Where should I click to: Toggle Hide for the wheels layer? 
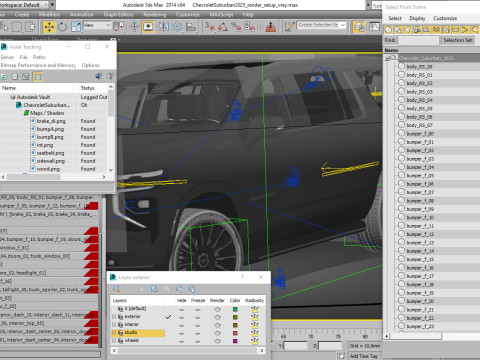(182, 341)
